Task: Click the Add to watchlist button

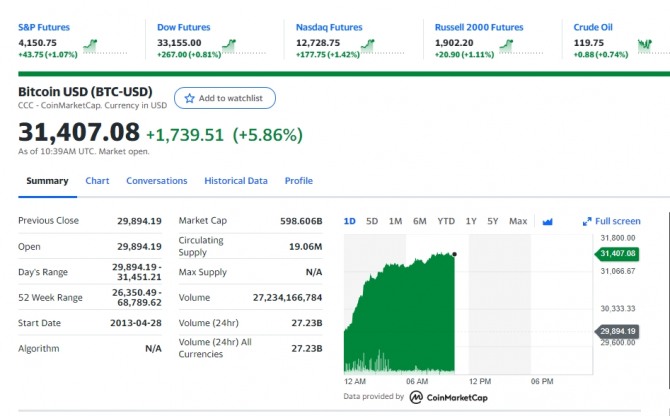Action: coord(225,98)
